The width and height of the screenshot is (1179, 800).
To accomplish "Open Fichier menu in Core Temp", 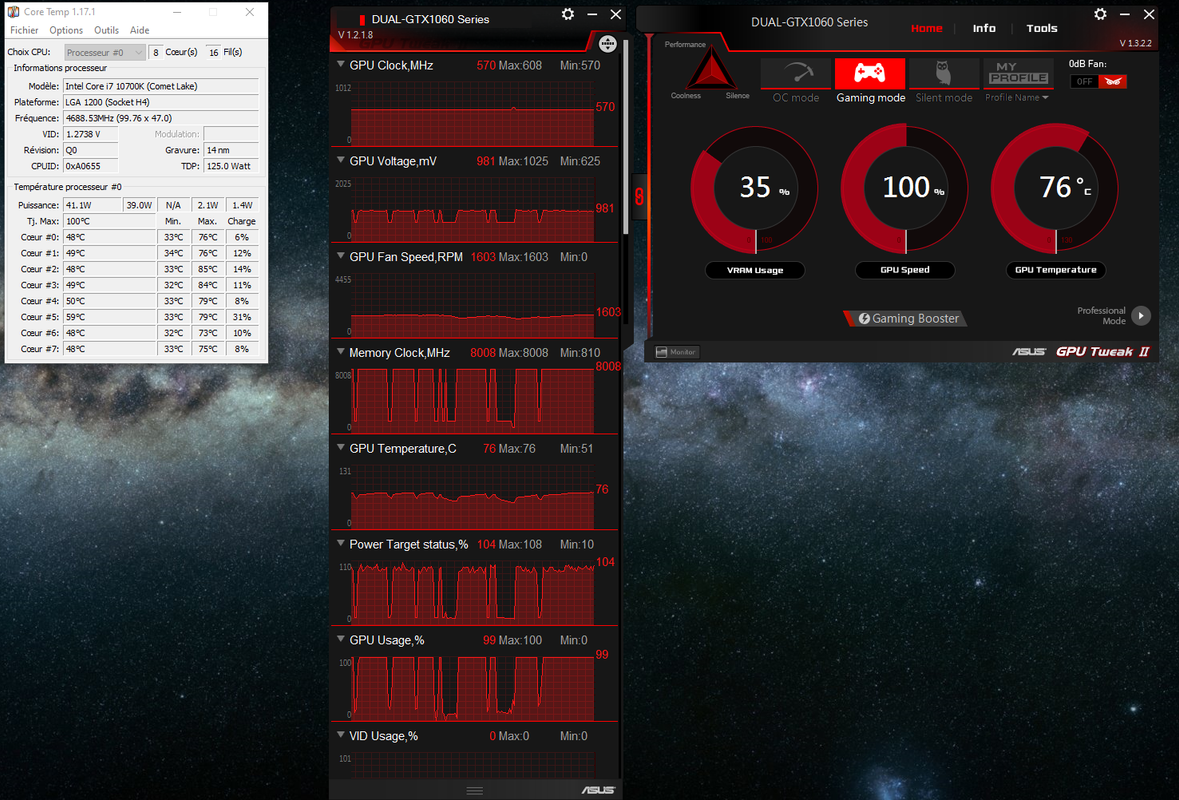I will (24, 30).
